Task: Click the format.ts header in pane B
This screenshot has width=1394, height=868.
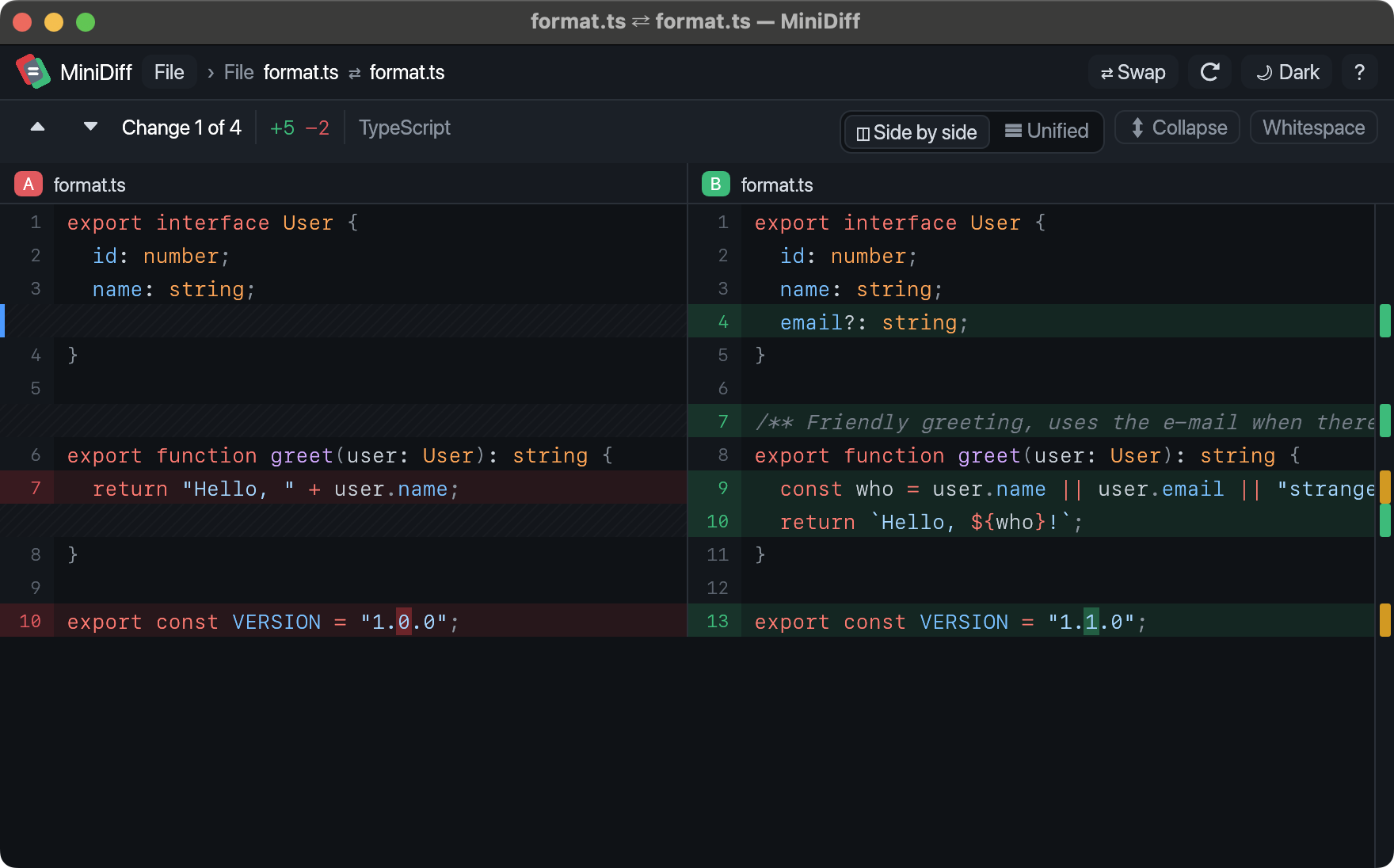Action: click(777, 185)
